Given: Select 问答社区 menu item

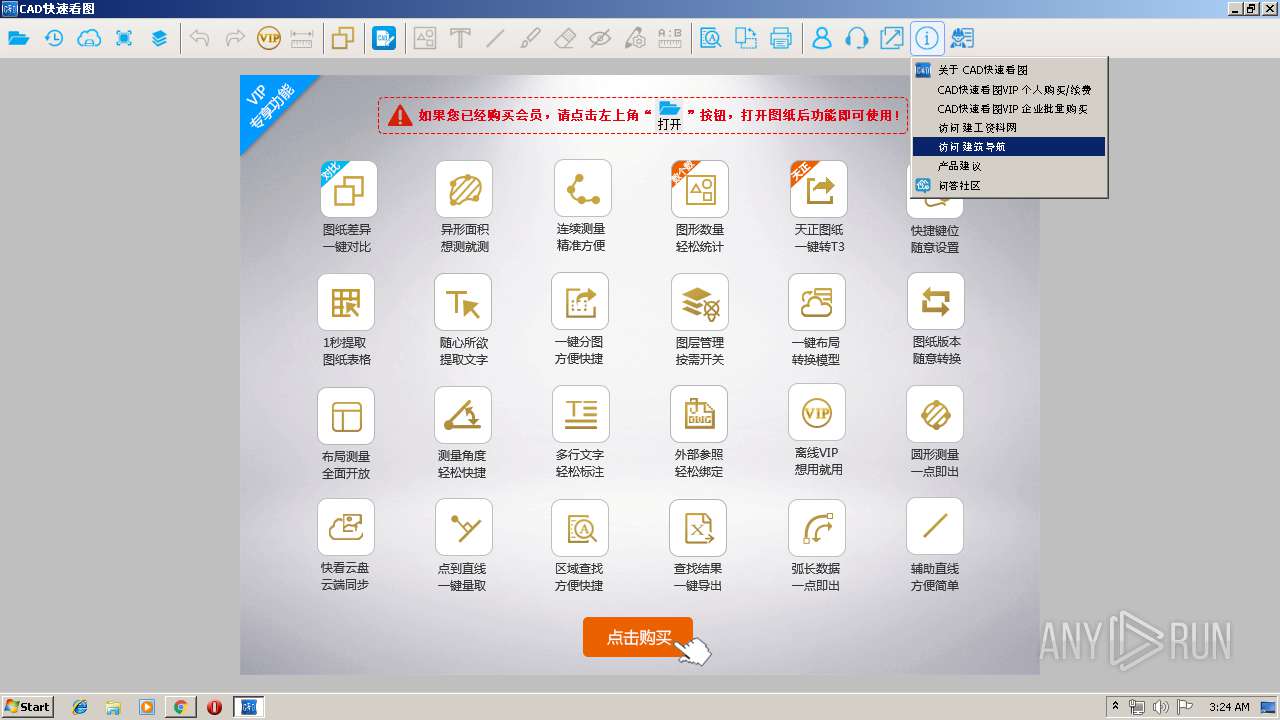Looking at the screenshot, I should click(x=1009, y=185).
